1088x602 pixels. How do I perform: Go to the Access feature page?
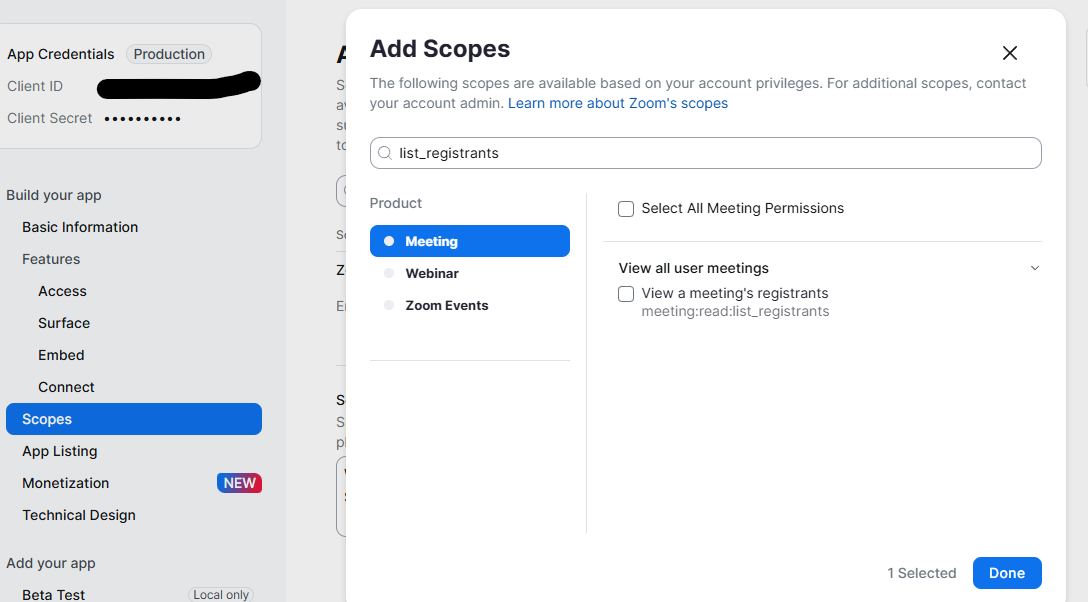pos(62,291)
